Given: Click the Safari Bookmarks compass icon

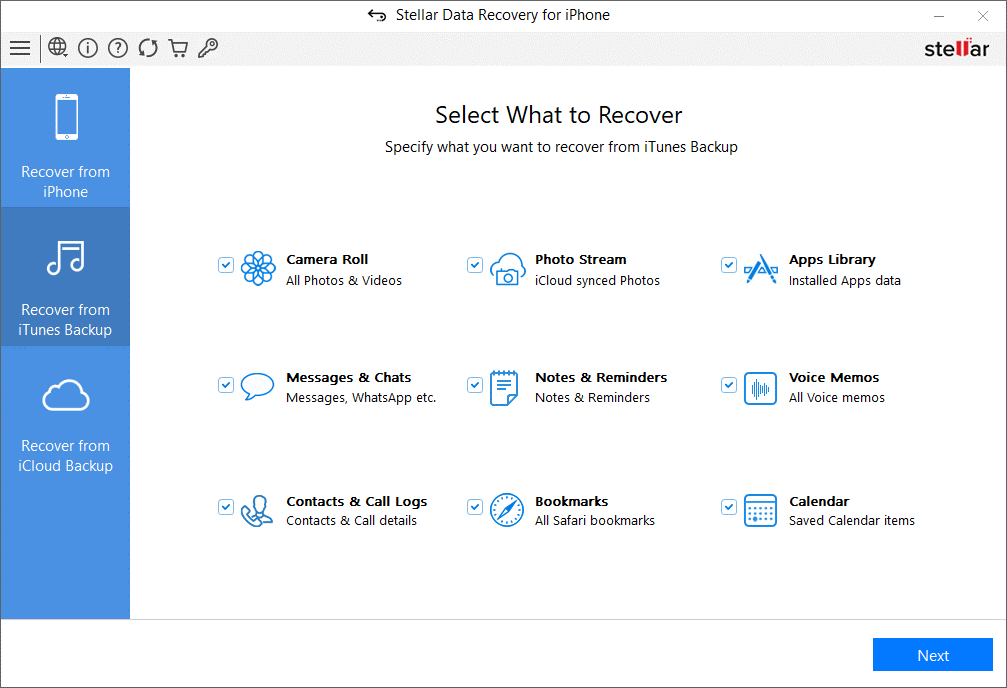Looking at the screenshot, I should point(507,510).
